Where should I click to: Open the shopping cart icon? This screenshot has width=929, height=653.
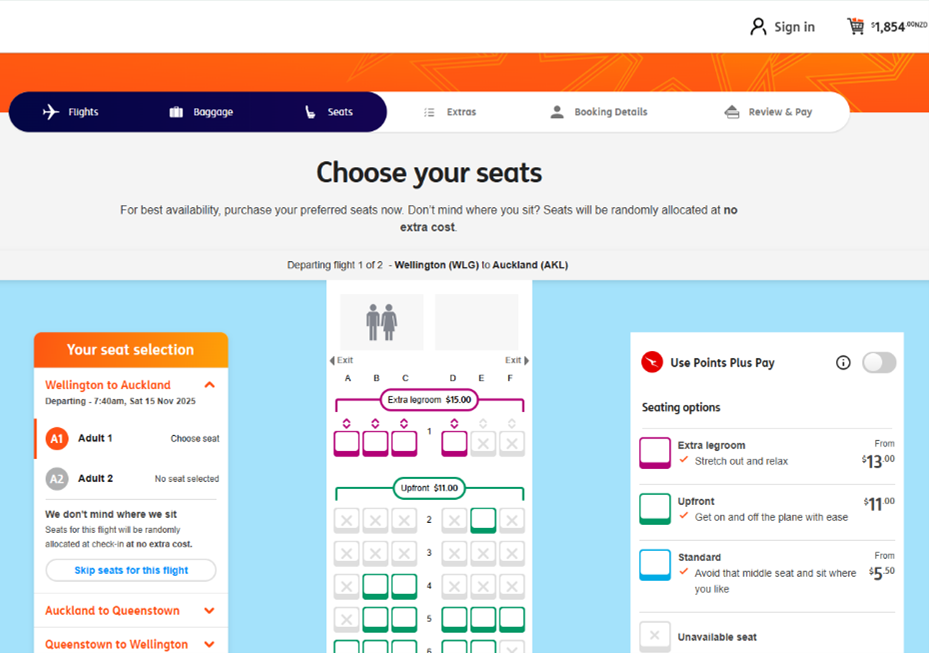[x=856, y=27]
